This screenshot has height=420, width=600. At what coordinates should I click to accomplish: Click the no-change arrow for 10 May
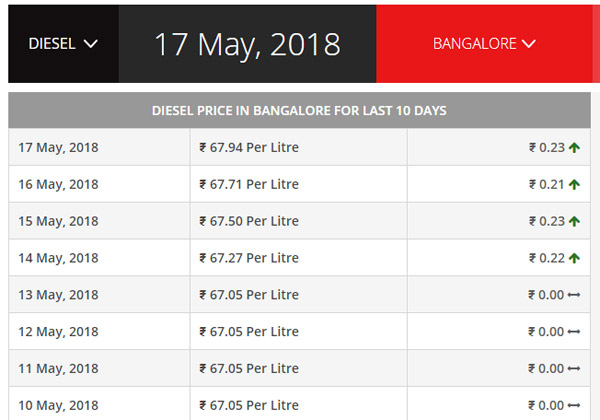point(575,405)
